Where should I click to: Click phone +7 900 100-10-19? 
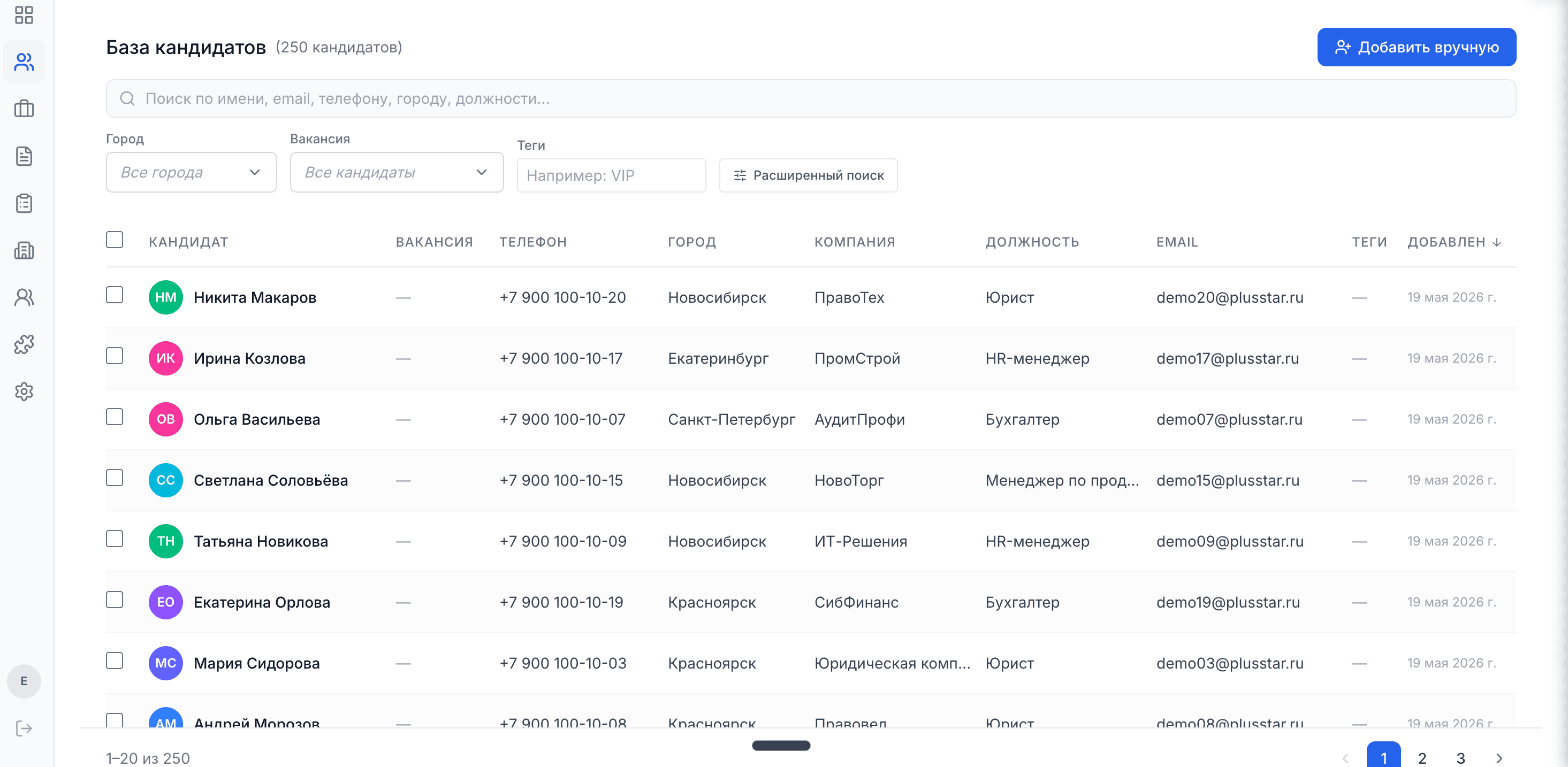(x=561, y=602)
